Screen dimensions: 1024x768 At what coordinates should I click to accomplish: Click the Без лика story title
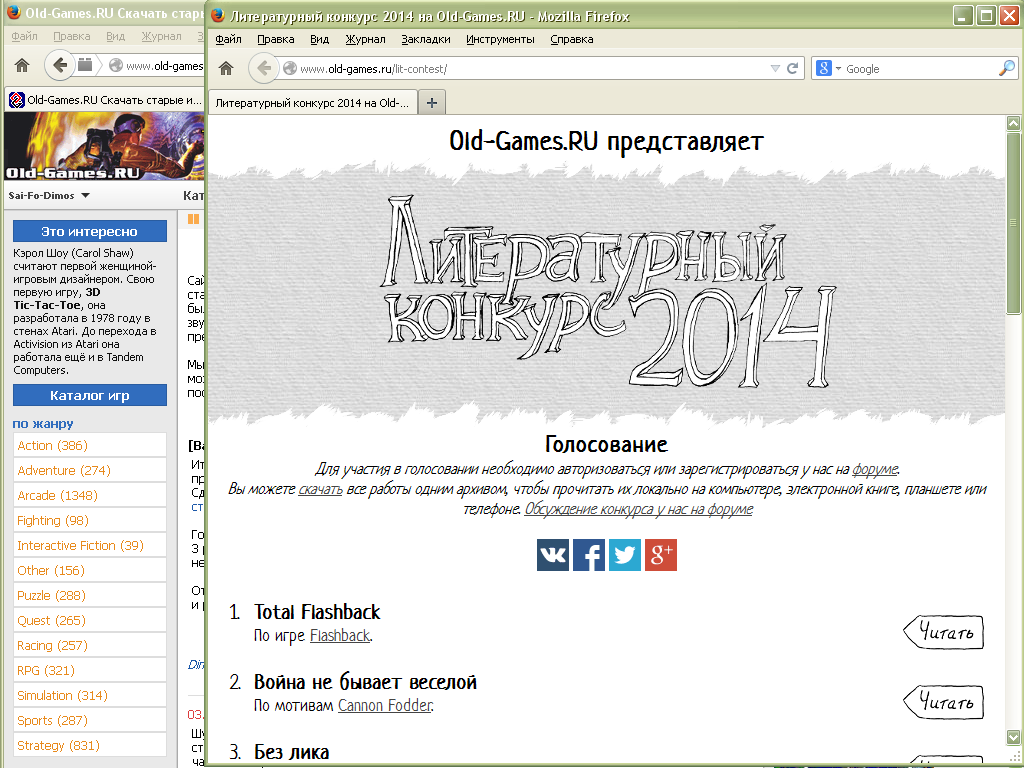pyautogui.click(x=291, y=752)
